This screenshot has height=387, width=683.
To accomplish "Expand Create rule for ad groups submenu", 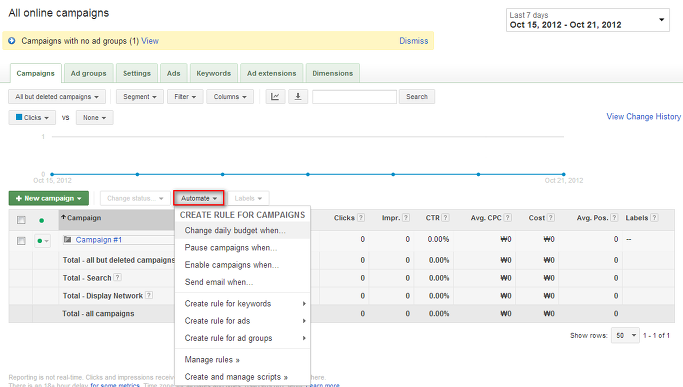I will tap(243, 338).
